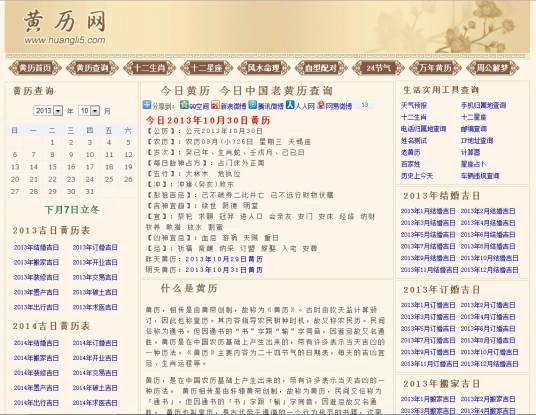Image resolution: width=536 pixels, height=415 pixels.
Task: Share via the 网易微博 icon
Action: click(x=321, y=105)
